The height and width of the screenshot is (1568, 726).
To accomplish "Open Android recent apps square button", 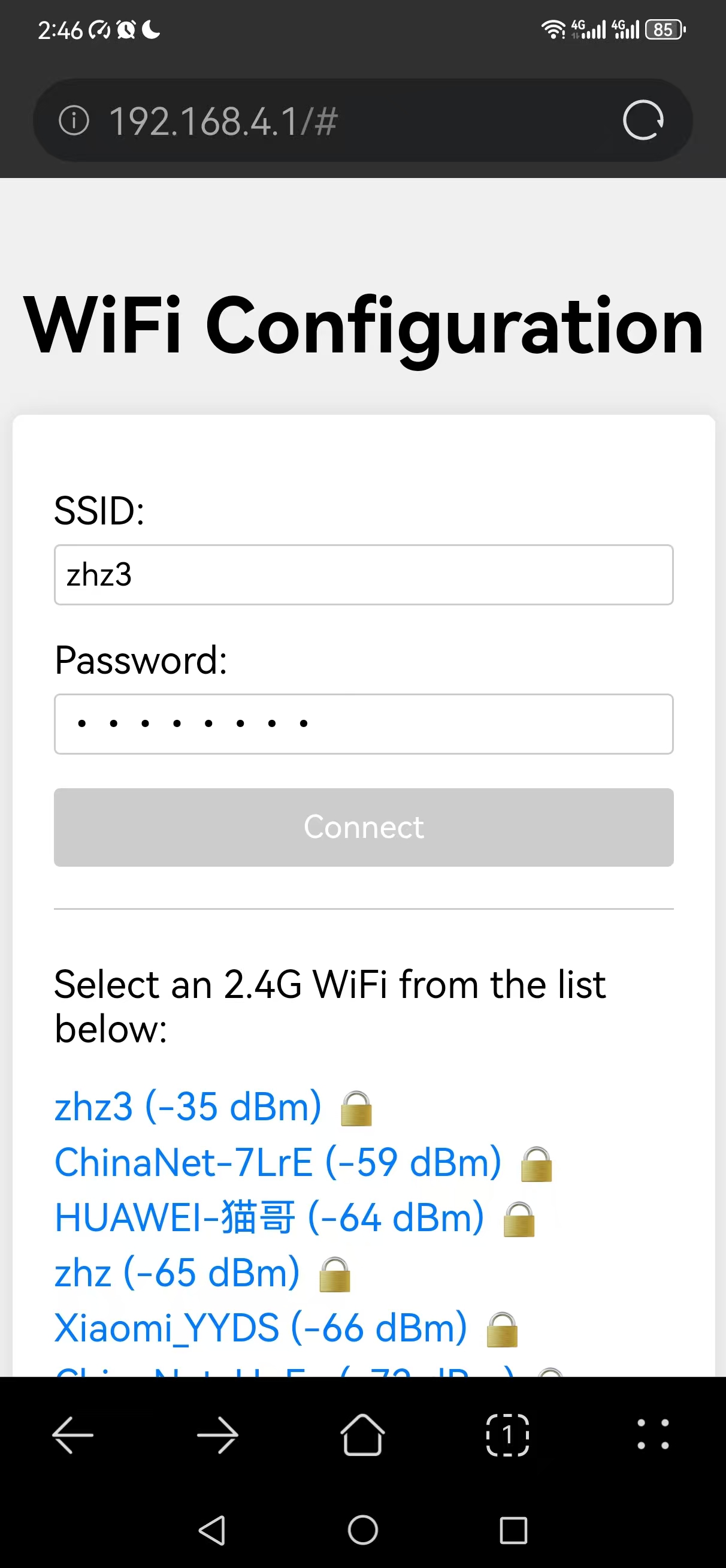I will pos(513,1530).
